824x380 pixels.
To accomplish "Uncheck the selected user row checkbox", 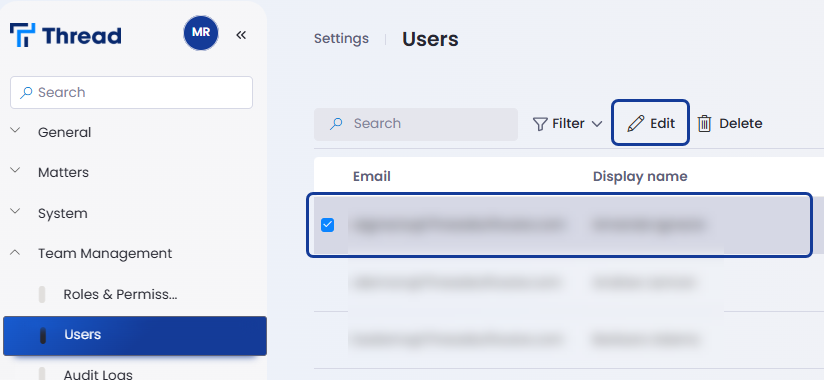I will pos(327,225).
